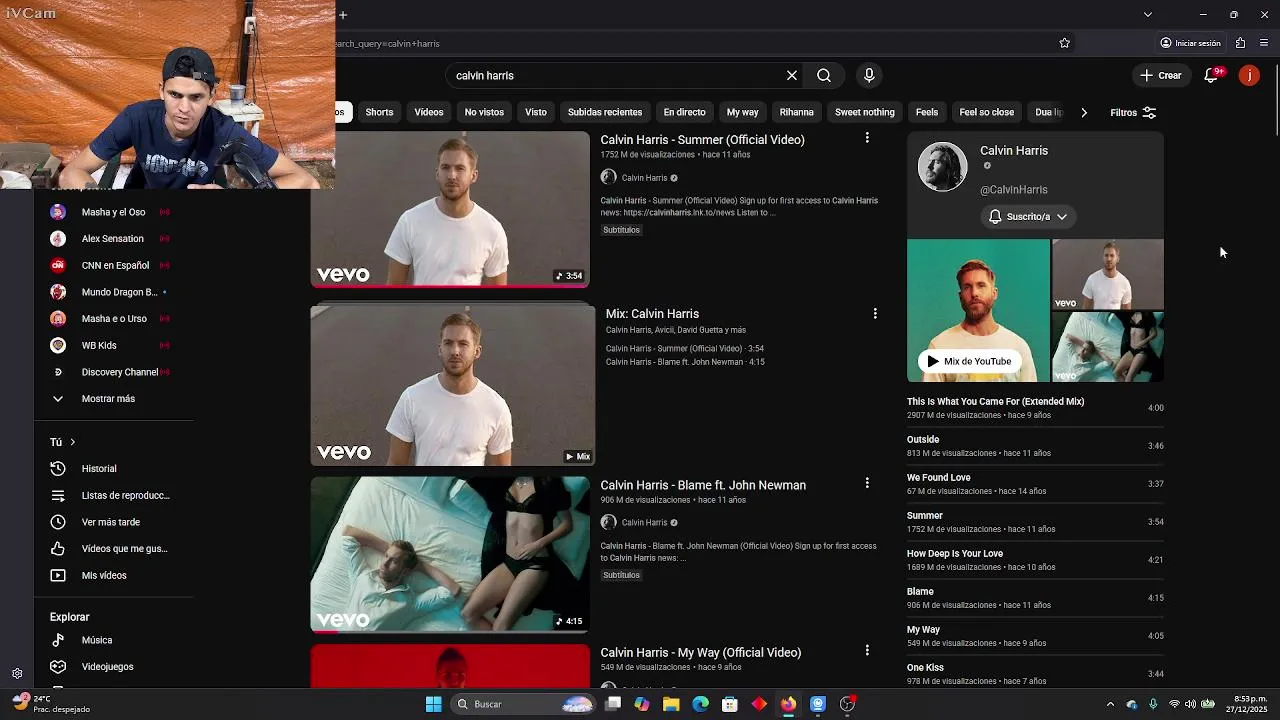Open more options for Blame ft. John Newman
This screenshot has width=1280, height=720.
(x=867, y=483)
